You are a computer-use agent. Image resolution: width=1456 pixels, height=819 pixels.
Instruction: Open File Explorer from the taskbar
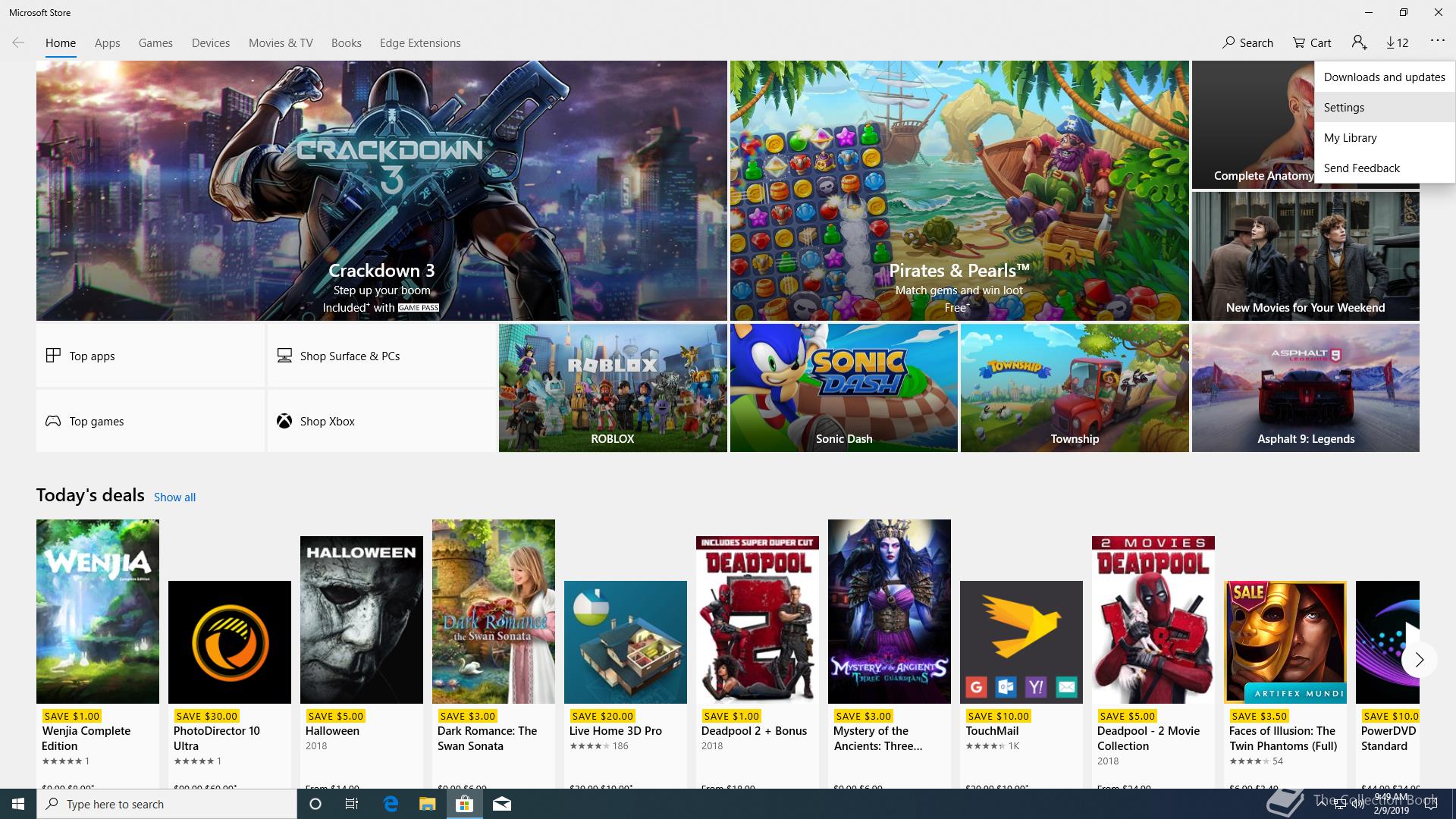pos(428,804)
